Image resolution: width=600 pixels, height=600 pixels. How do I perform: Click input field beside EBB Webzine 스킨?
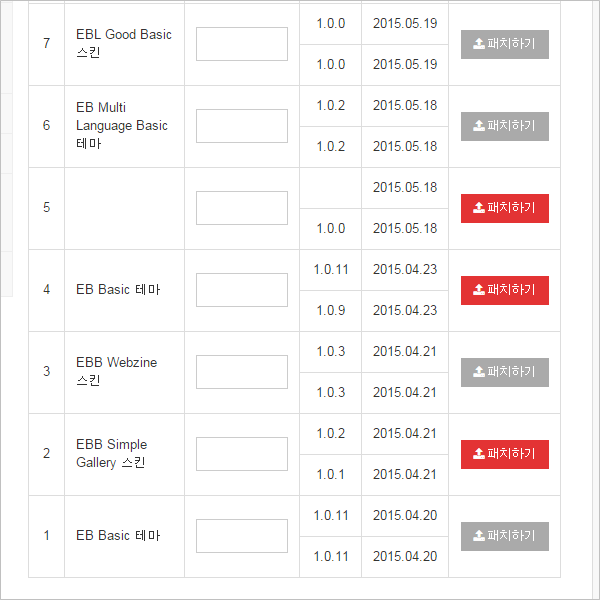pyautogui.click(x=242, y=372)
